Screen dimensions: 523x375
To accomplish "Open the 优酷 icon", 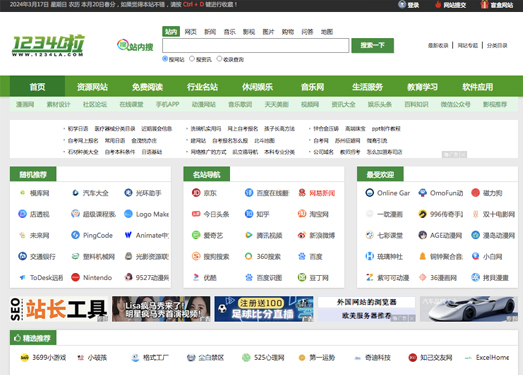I will click(196, 277).
